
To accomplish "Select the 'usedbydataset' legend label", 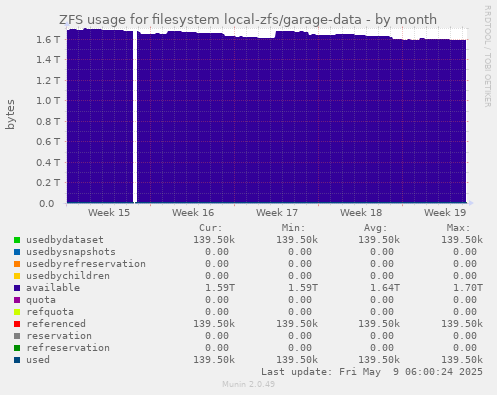I will (x=65, y=240).
